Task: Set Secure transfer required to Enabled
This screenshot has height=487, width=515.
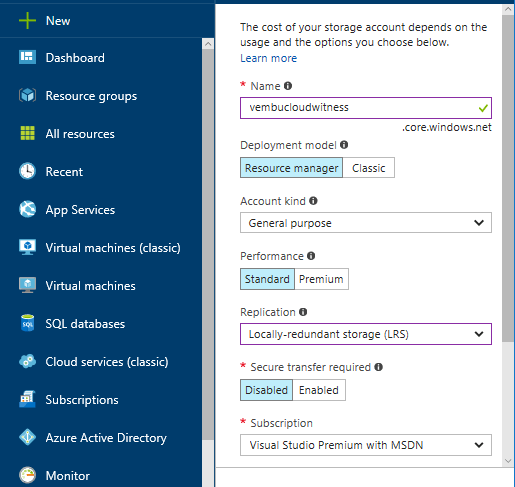Action: [319, 390]
